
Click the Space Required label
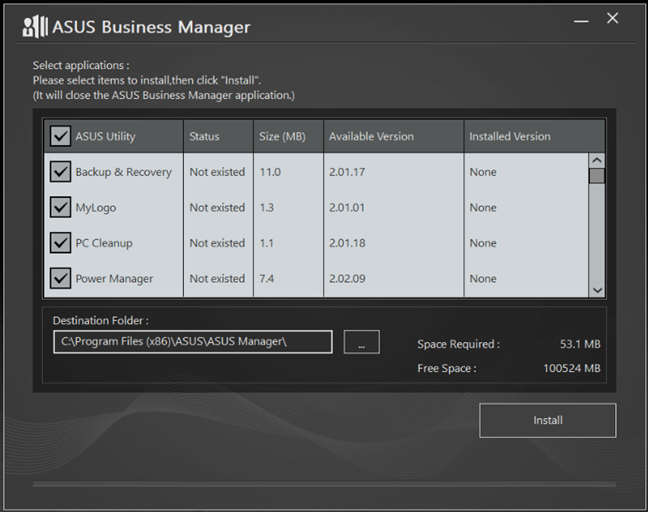[458, 344]
